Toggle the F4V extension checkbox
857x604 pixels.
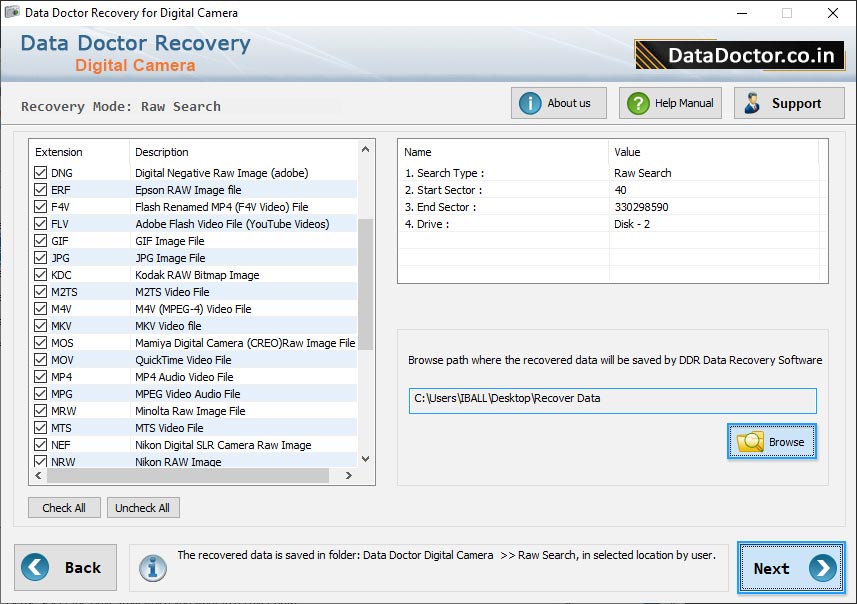[40, 207]
